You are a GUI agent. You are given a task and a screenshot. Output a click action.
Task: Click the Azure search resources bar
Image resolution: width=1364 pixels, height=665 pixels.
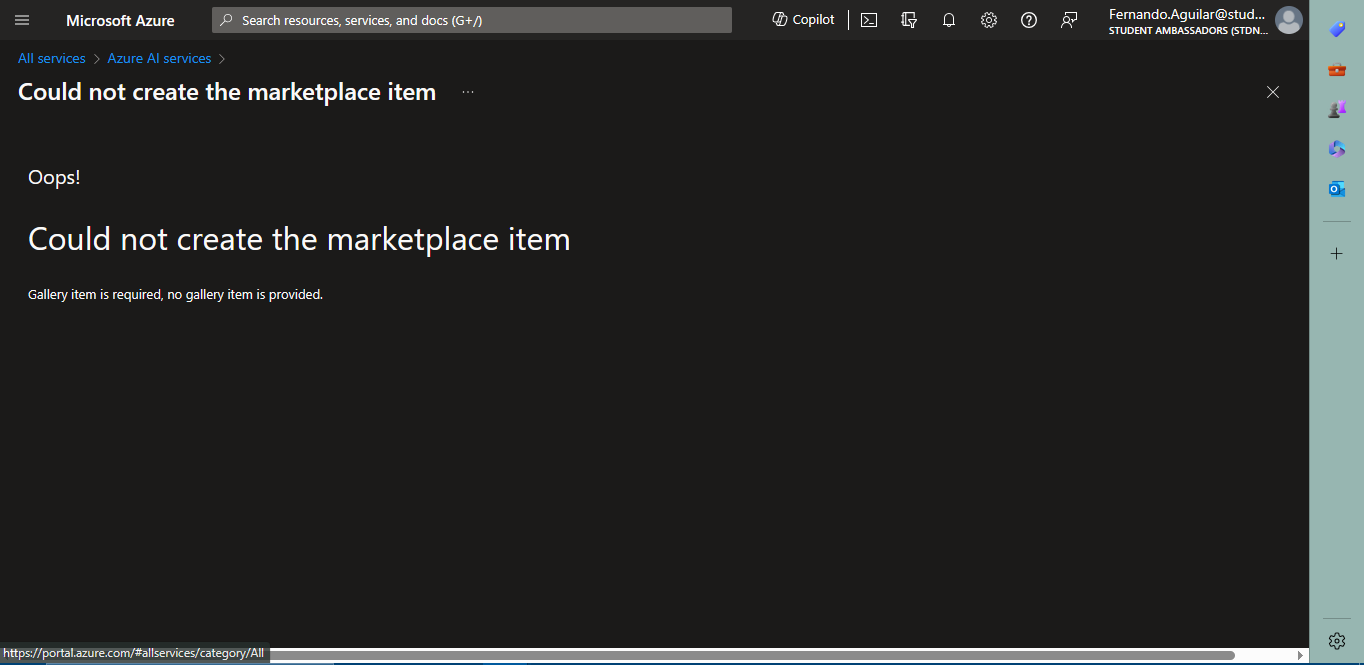tap(470, 19)
